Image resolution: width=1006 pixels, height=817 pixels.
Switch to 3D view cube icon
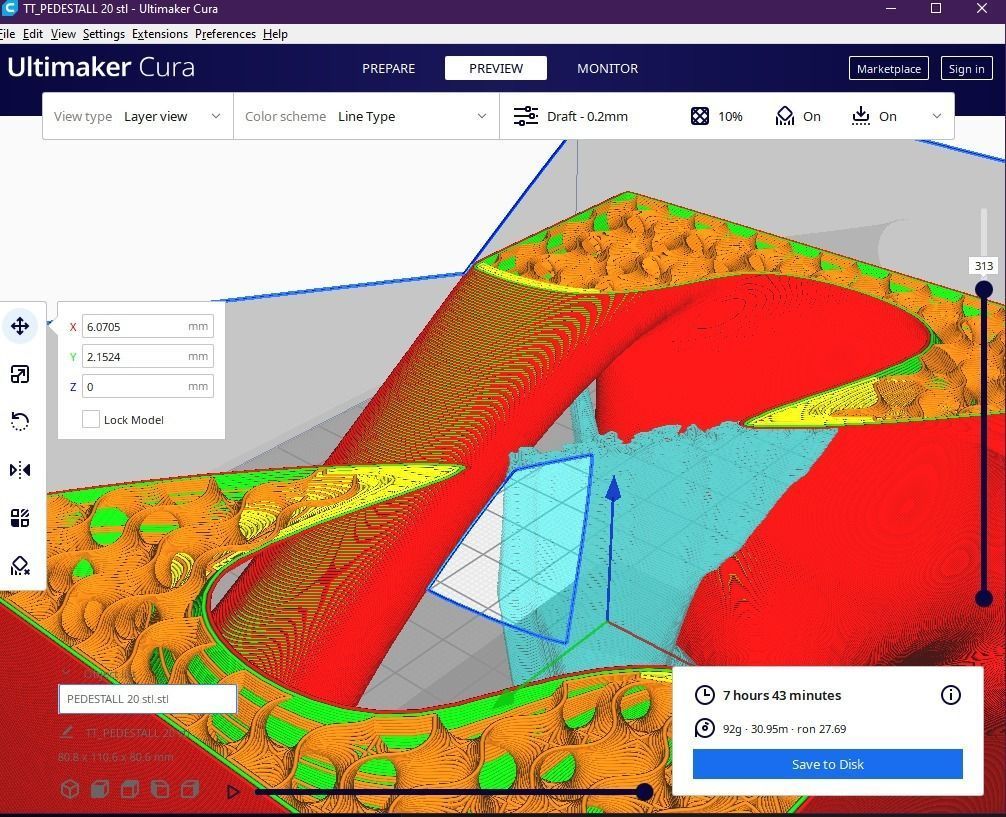click(70, 789)
